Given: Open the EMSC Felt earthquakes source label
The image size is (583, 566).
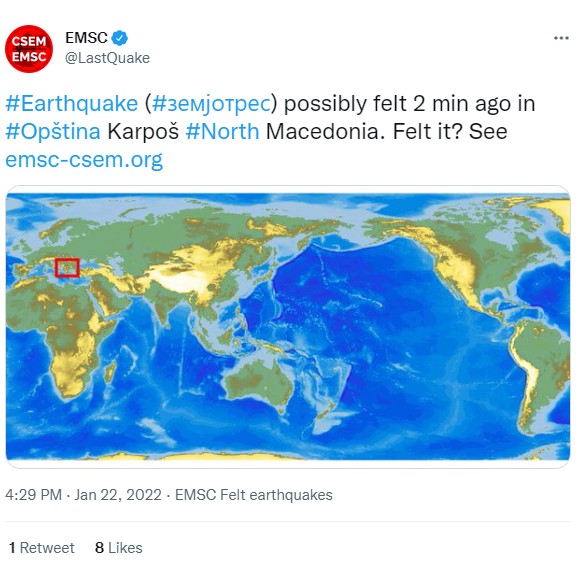Looking at the screenshot, I should (254, 495).
